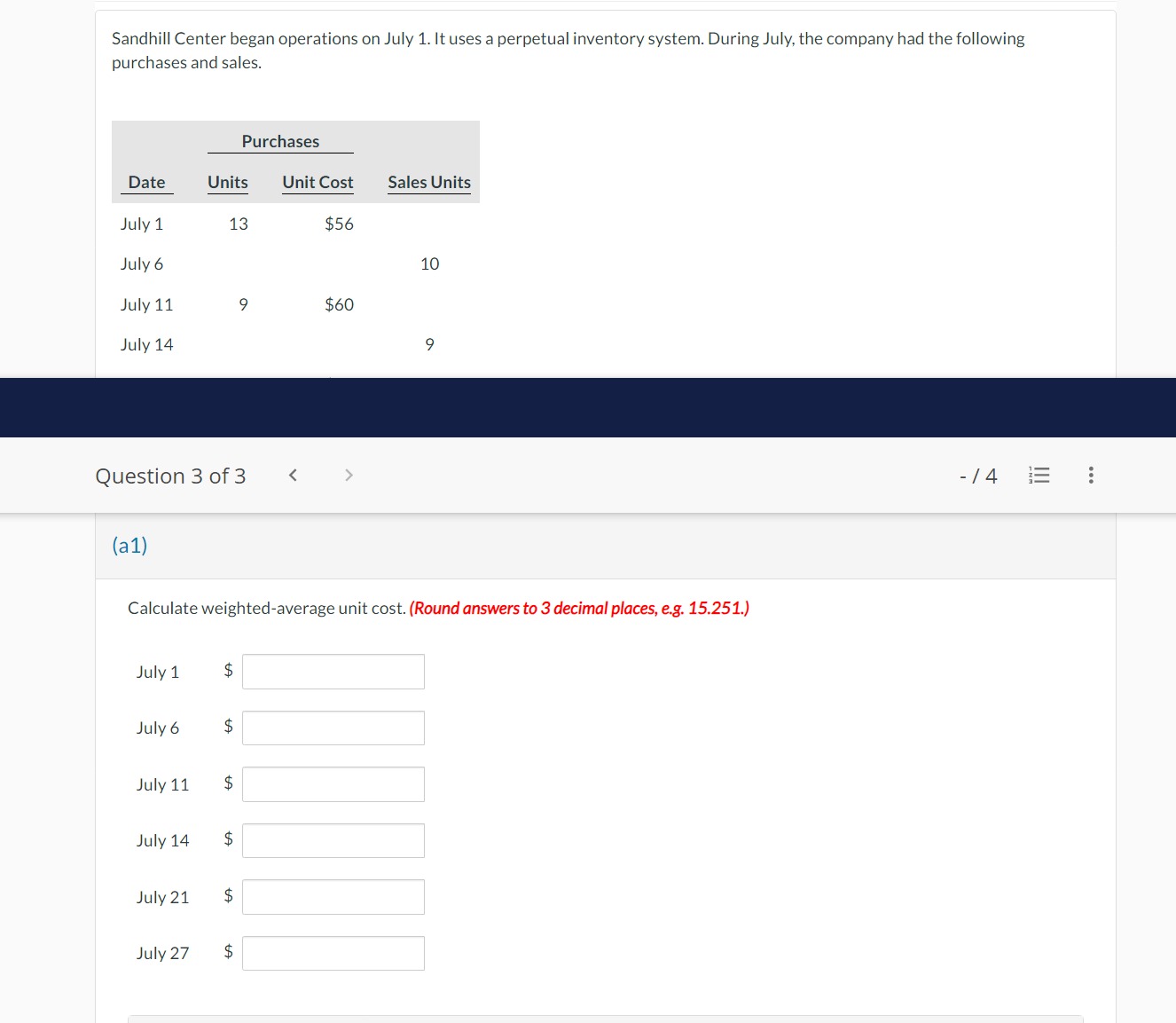Click inside the July 1 answer field
The width and height of the screenshot is (1176, 1023).
[333, 671]
